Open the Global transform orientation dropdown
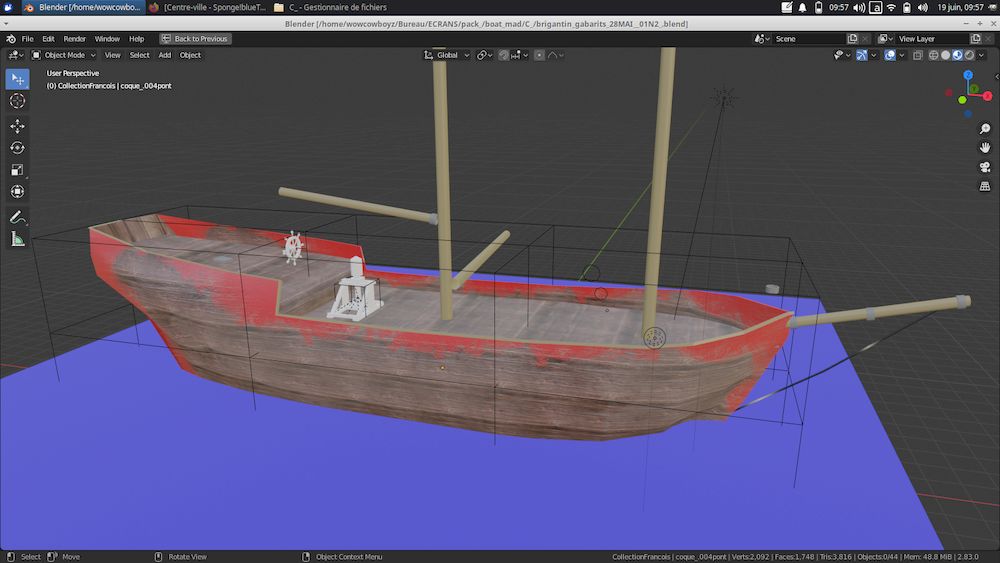This screenshot has height=563, width=1000. 451,55
